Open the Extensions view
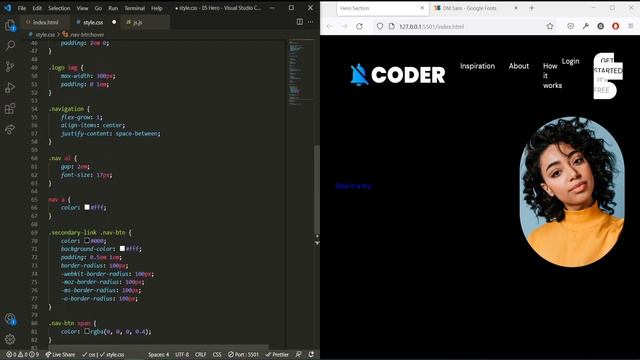640x360 pixels. click(10, 109)
